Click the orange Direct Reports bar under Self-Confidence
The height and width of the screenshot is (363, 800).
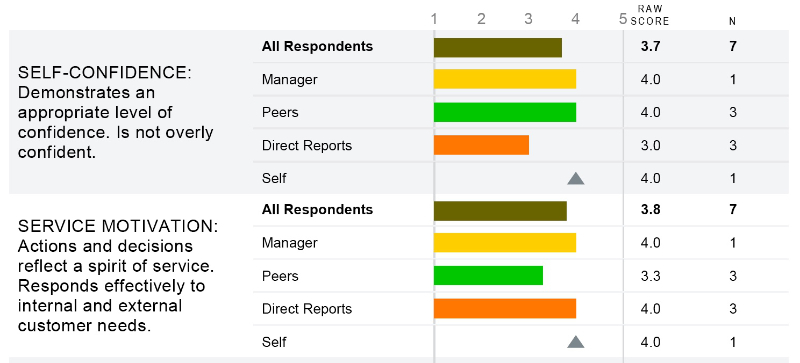(482, 145)
